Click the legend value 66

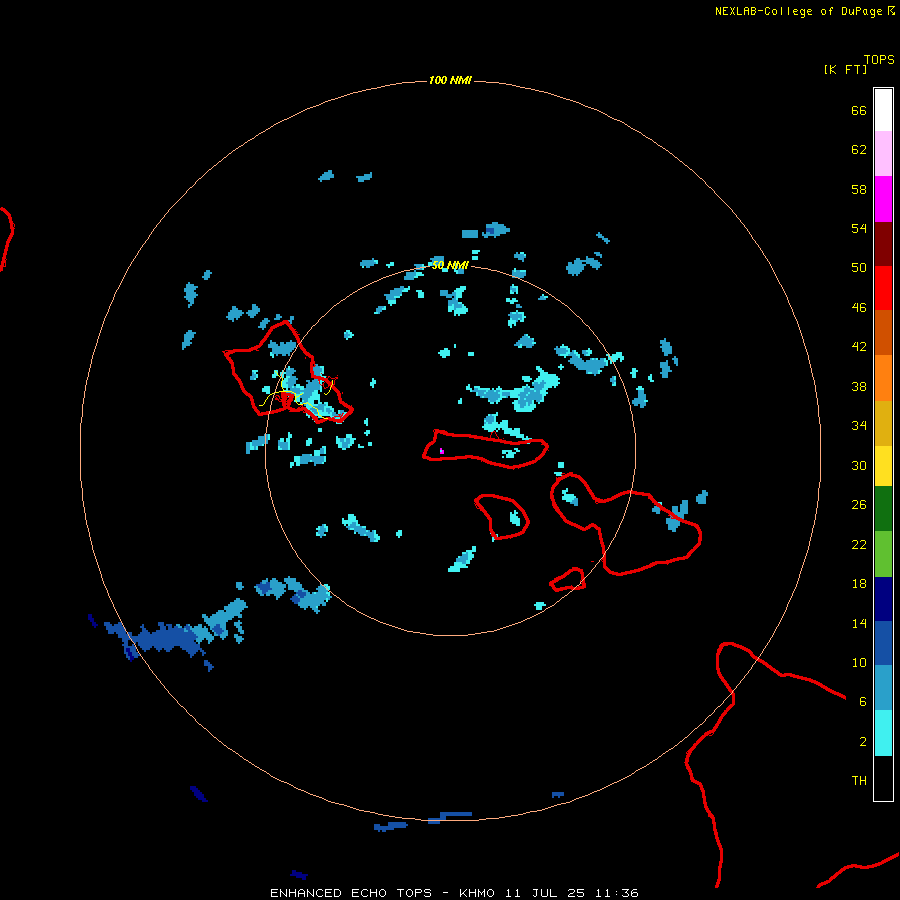point(859,111)
